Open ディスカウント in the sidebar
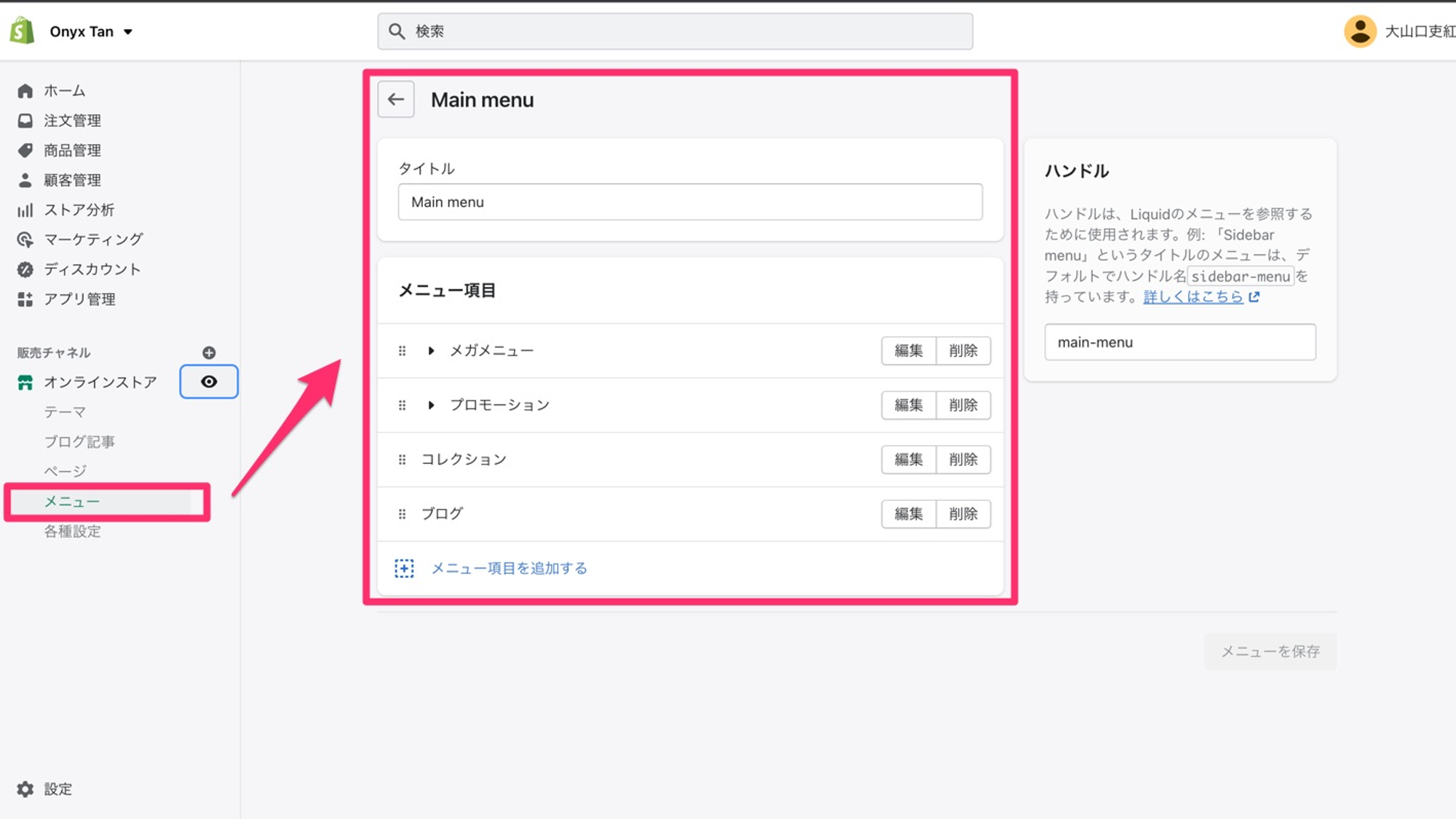 pyautogui.click(x=92, y=269)
